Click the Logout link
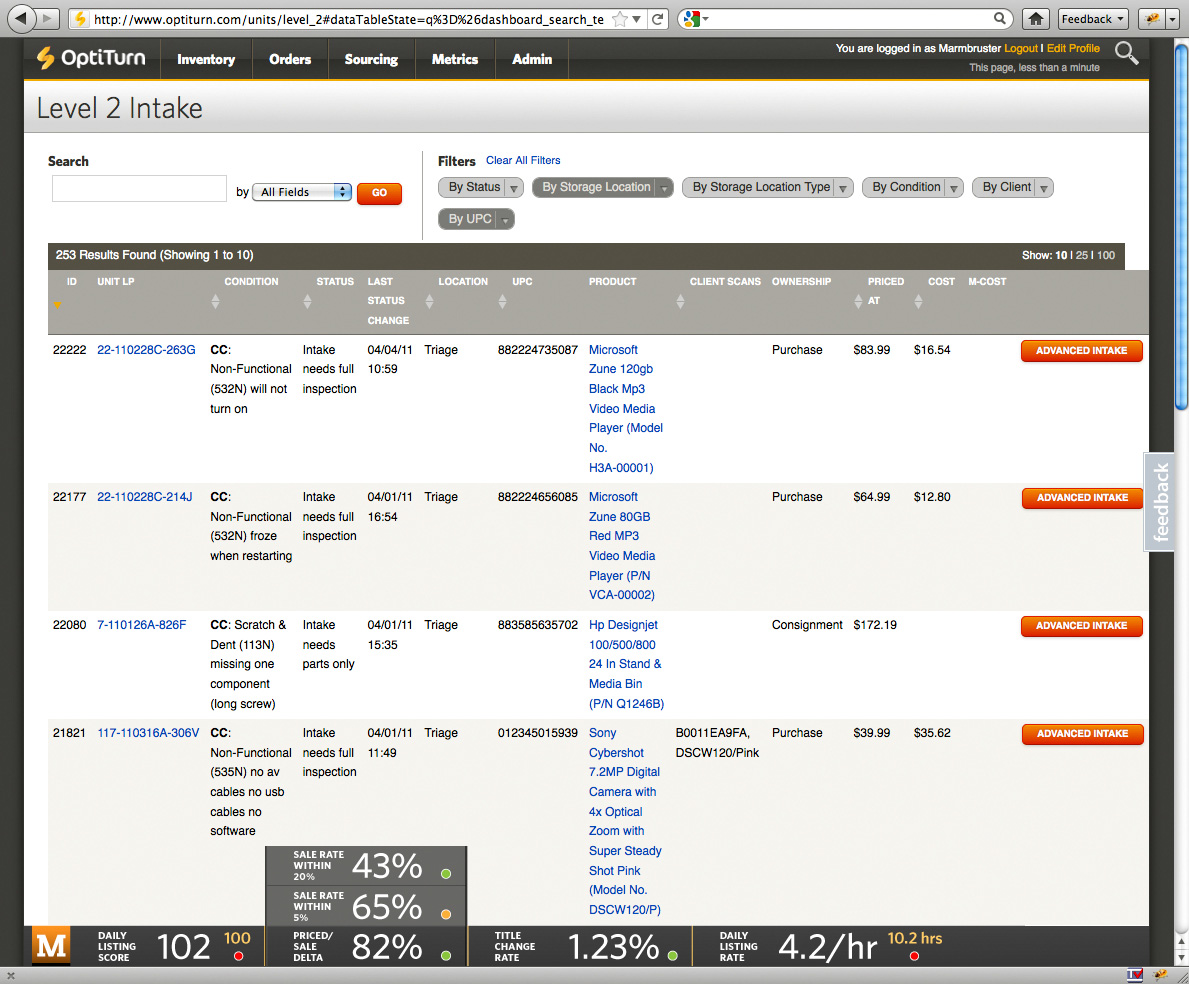This screenshot has height=984, width=1189. point(1021,48)
